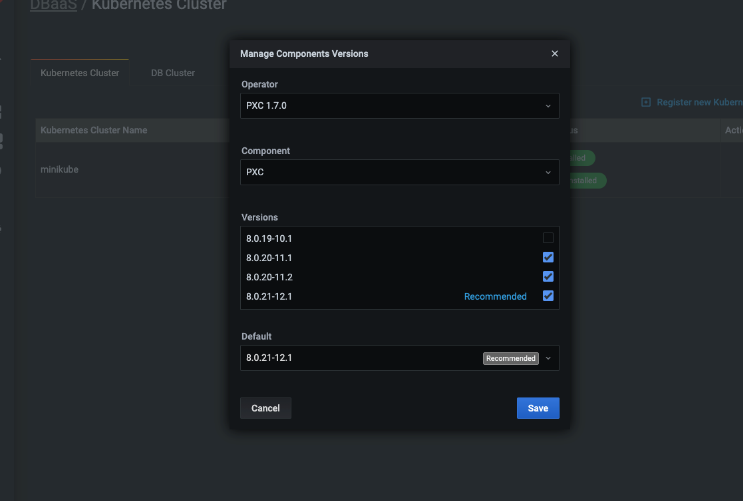This screenshot has height=501, width=743.
Task: Select version text 8.0.20-11.2
Action: click(x=269, y=277)
